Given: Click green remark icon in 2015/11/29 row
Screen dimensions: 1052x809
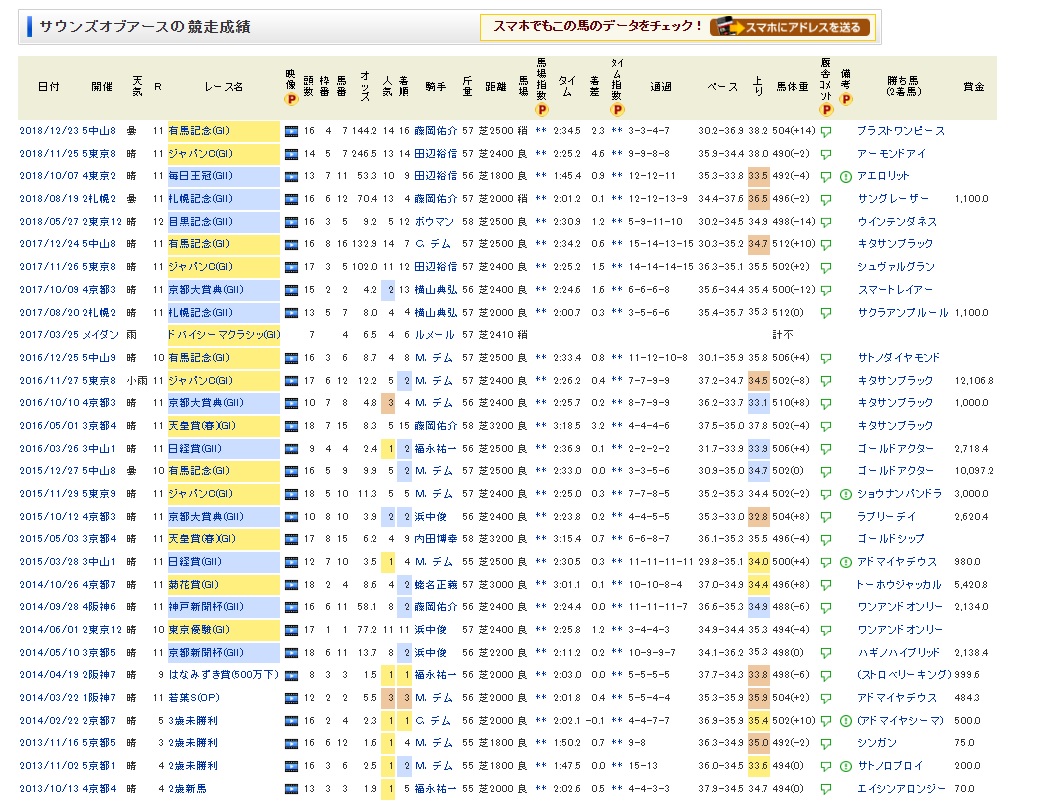Looking at the screenshot, I should click(x=845, y=493).
